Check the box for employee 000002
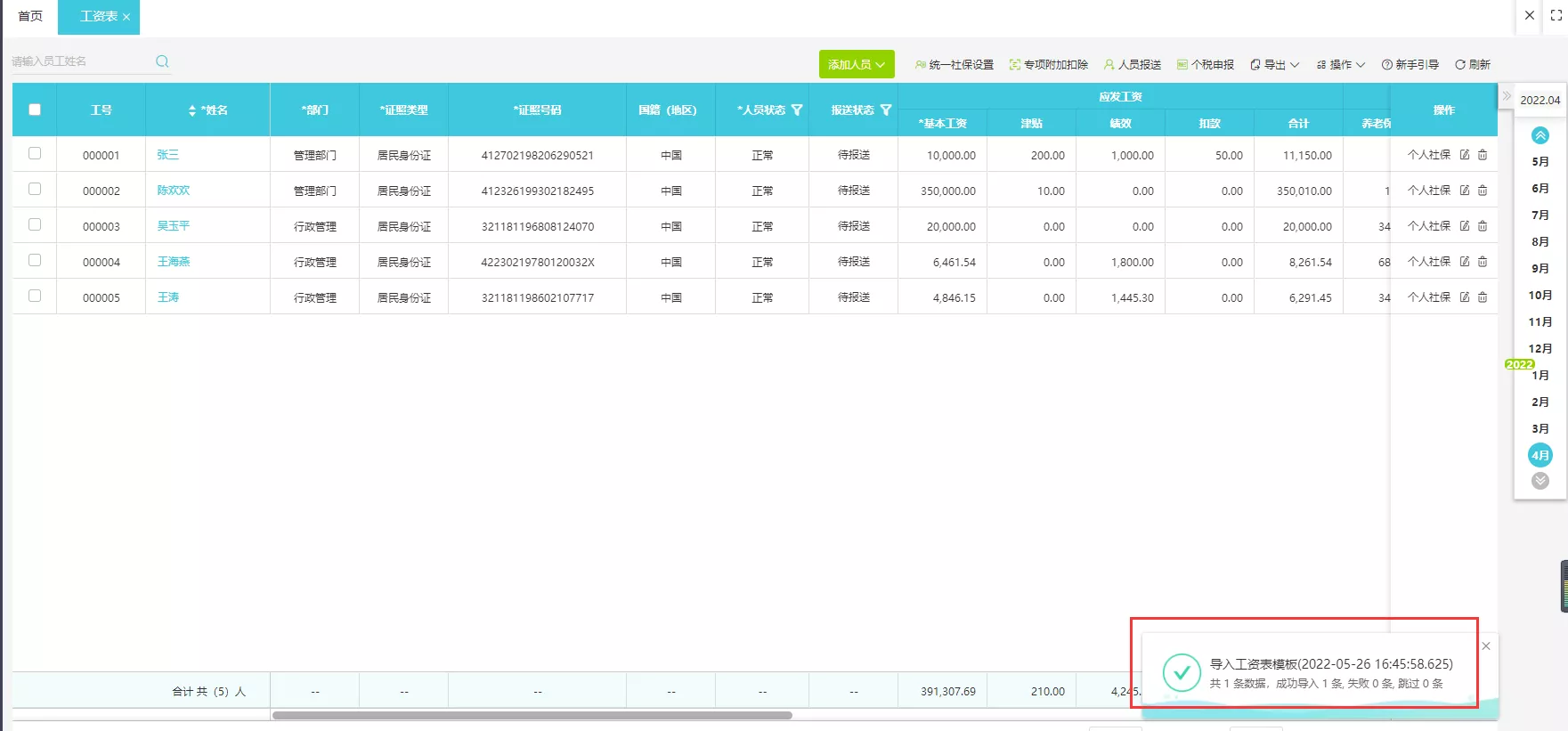Image resolution: width=1568 pixels, height=731 pixels. click(35, 189)
